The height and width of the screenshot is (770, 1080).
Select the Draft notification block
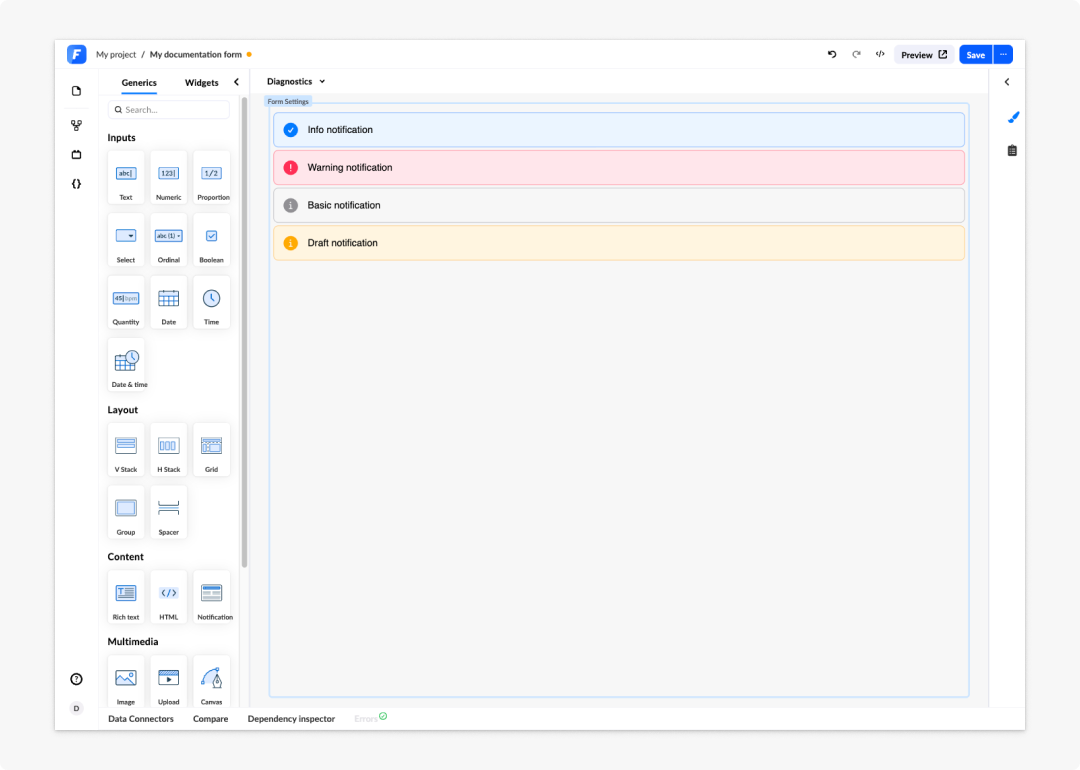[x=619, y=243]
